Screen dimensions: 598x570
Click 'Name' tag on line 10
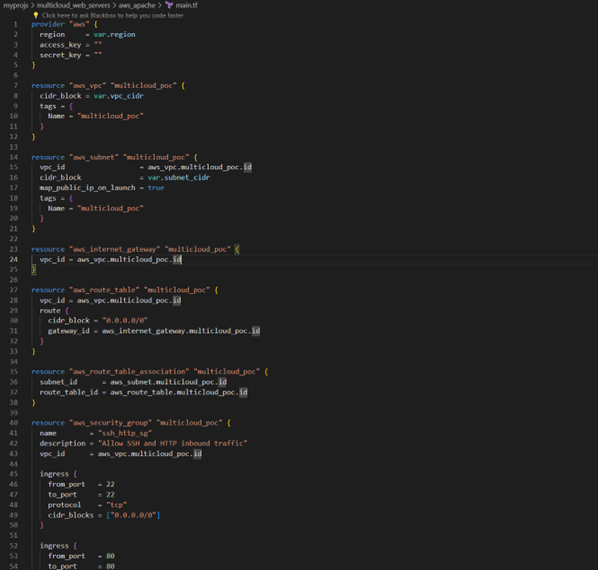pyautogui.click(x=56, y=116)
